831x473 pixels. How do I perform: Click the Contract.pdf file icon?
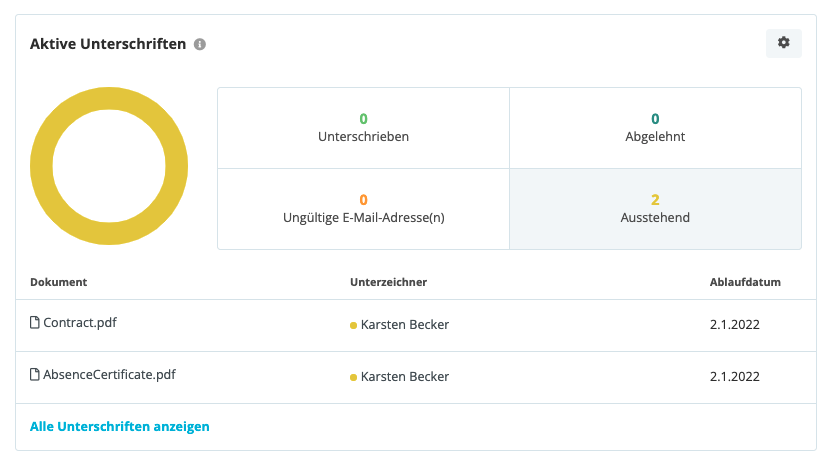(34, 322)
